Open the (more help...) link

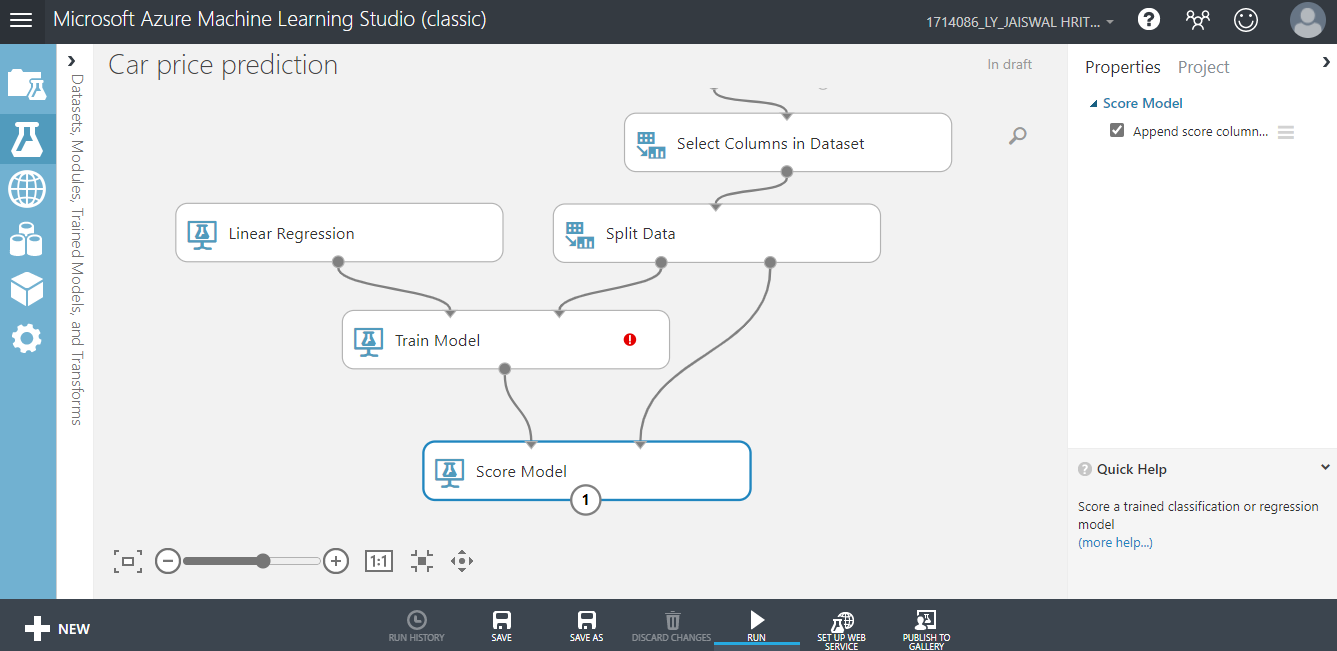1115,542
